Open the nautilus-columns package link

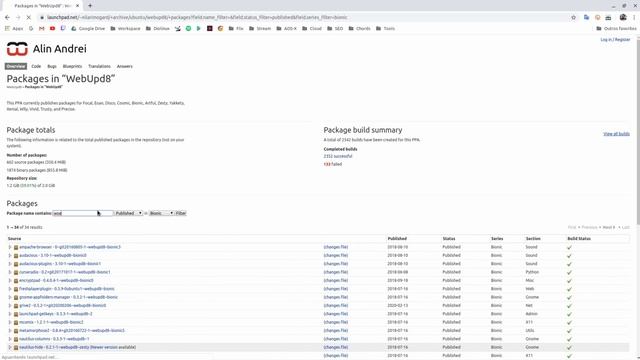[54, 339]
